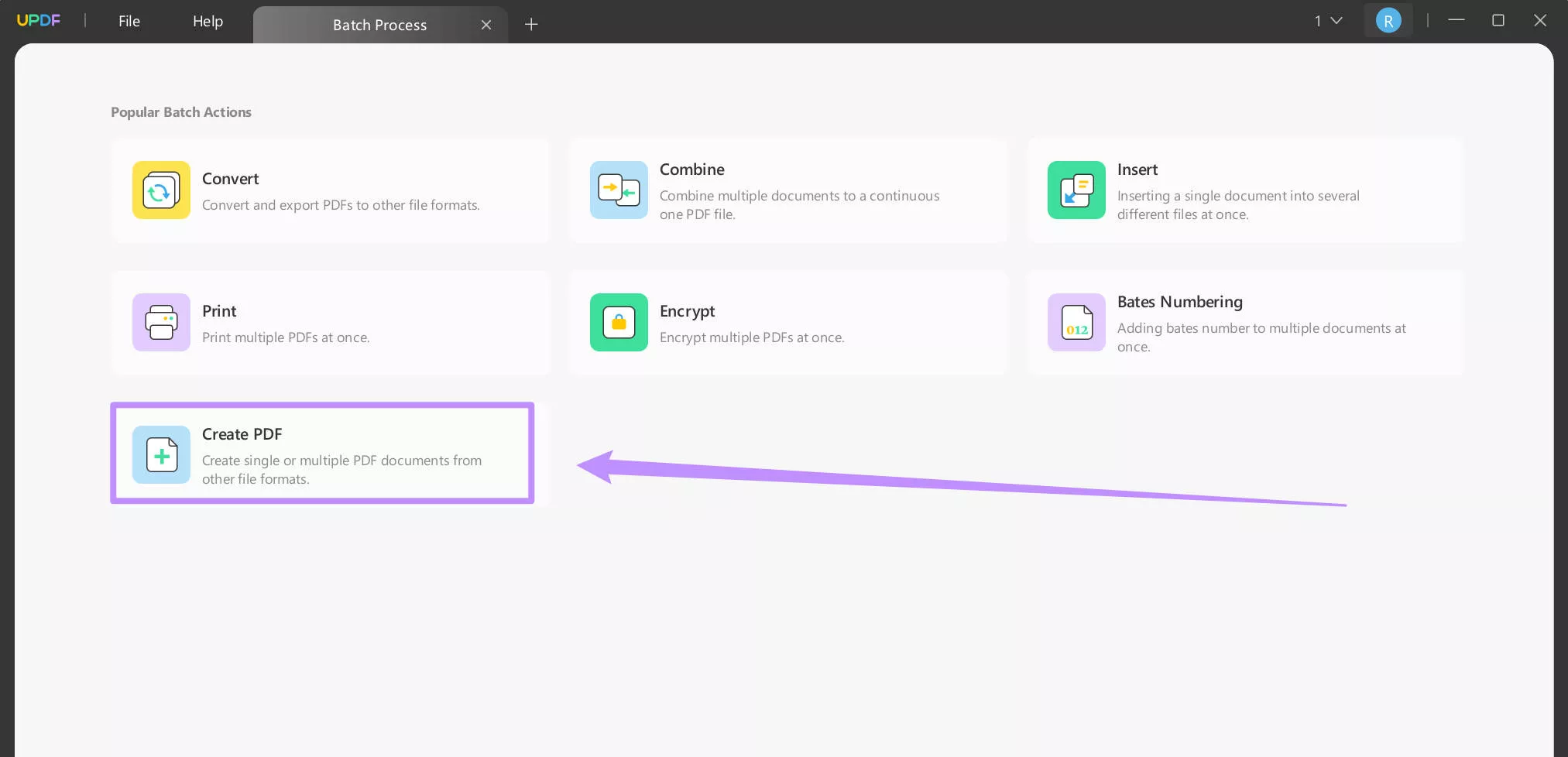Open the user account avatar
The height and width of the screenshot is (757, 1568).
(x=1388, y=20)
